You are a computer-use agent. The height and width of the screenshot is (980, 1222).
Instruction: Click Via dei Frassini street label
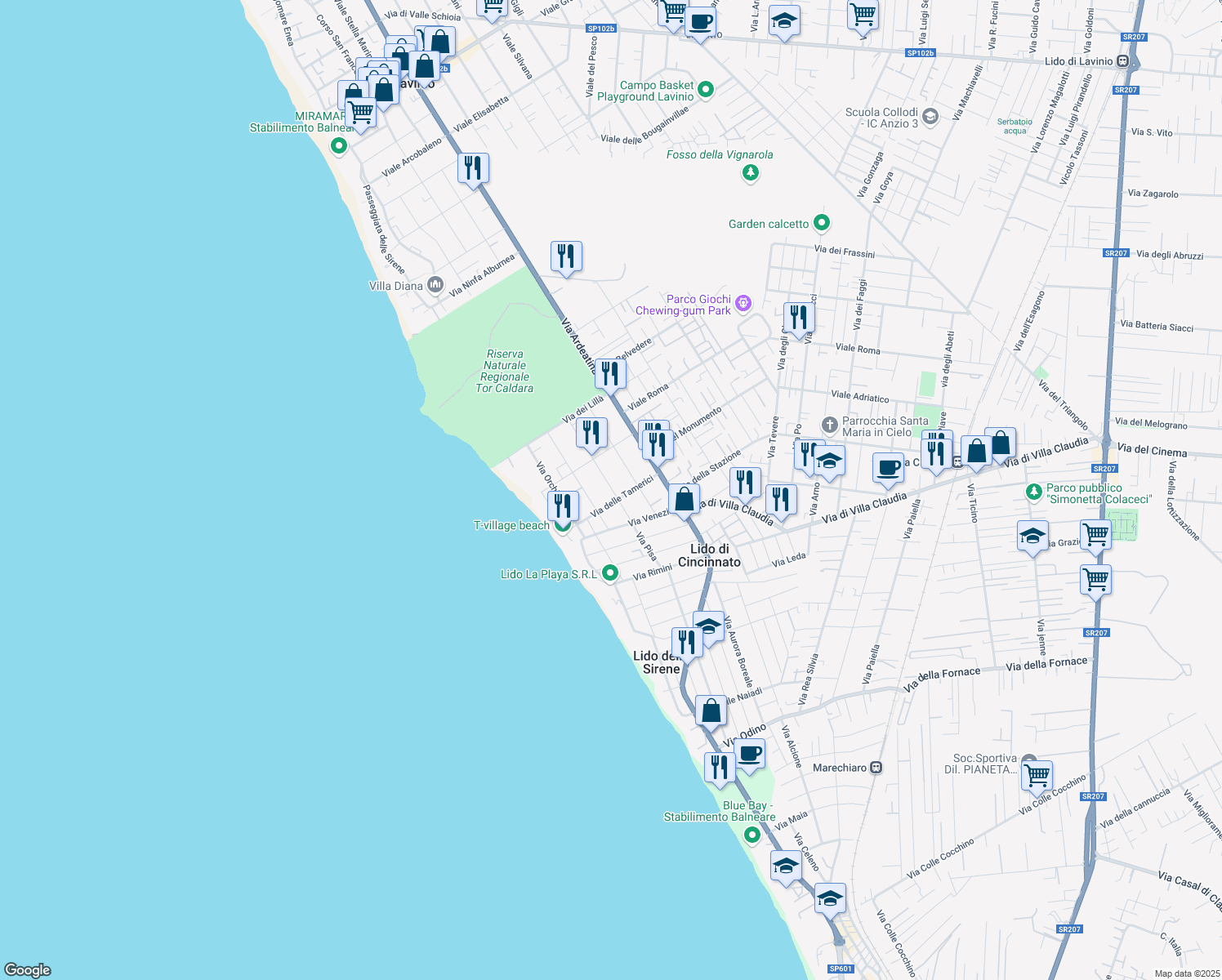(x=845, y=252)
